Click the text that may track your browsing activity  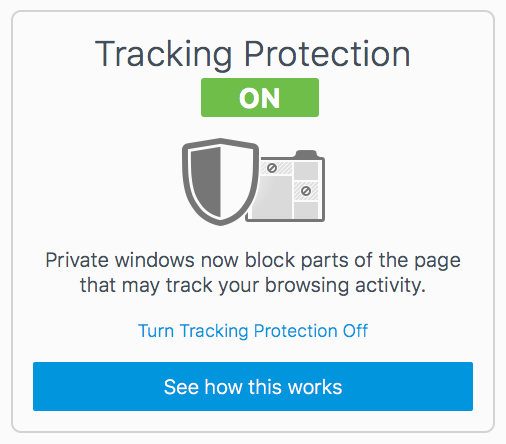253,286
